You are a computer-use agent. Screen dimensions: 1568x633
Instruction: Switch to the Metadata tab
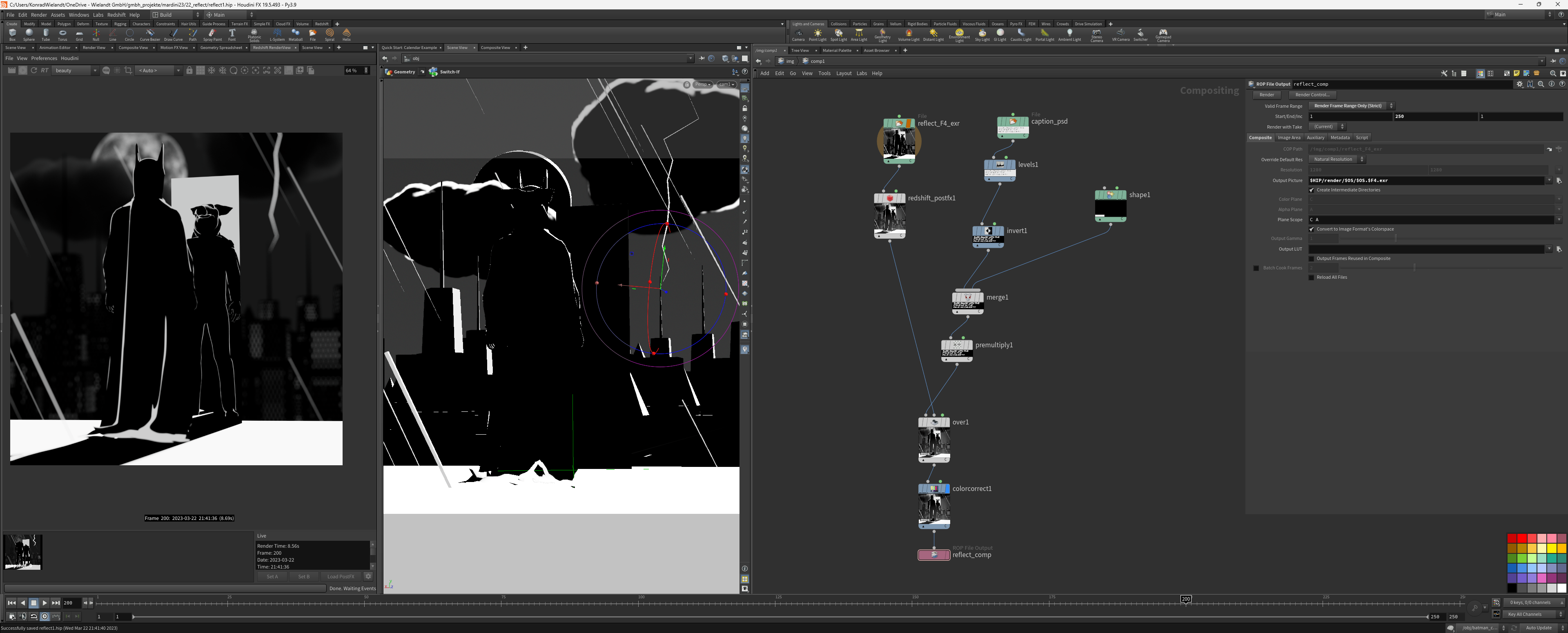pos(1340,138)
